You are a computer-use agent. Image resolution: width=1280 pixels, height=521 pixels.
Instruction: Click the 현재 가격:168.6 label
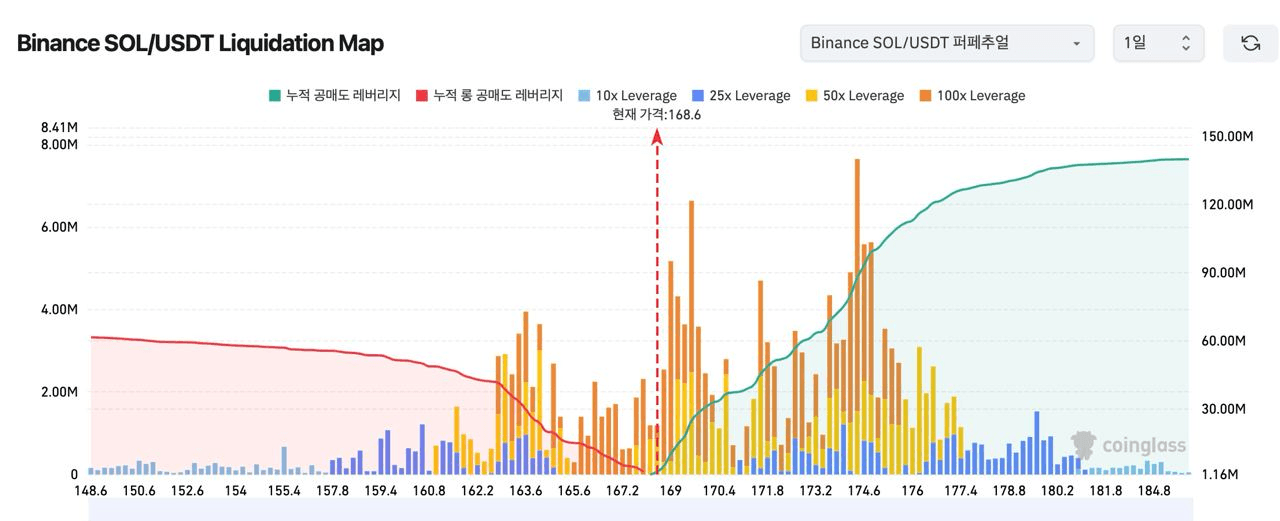point(657,115)
